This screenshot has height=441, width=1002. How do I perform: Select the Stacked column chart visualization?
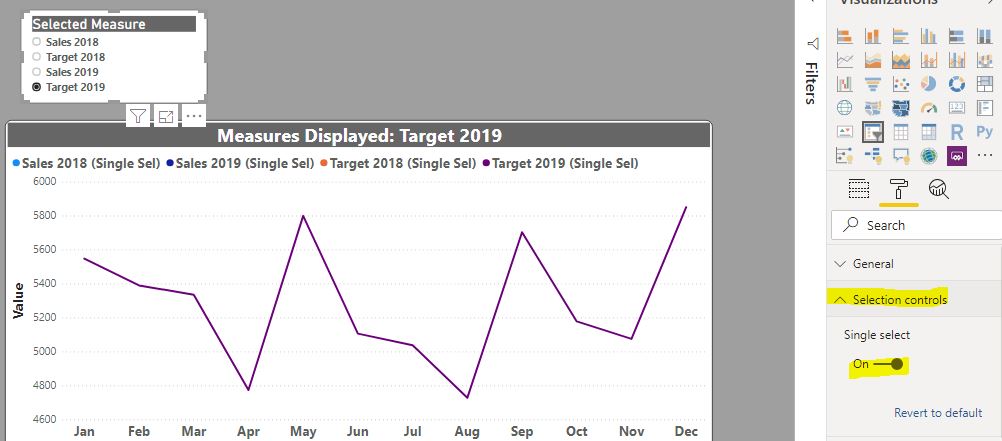(872, 36)
